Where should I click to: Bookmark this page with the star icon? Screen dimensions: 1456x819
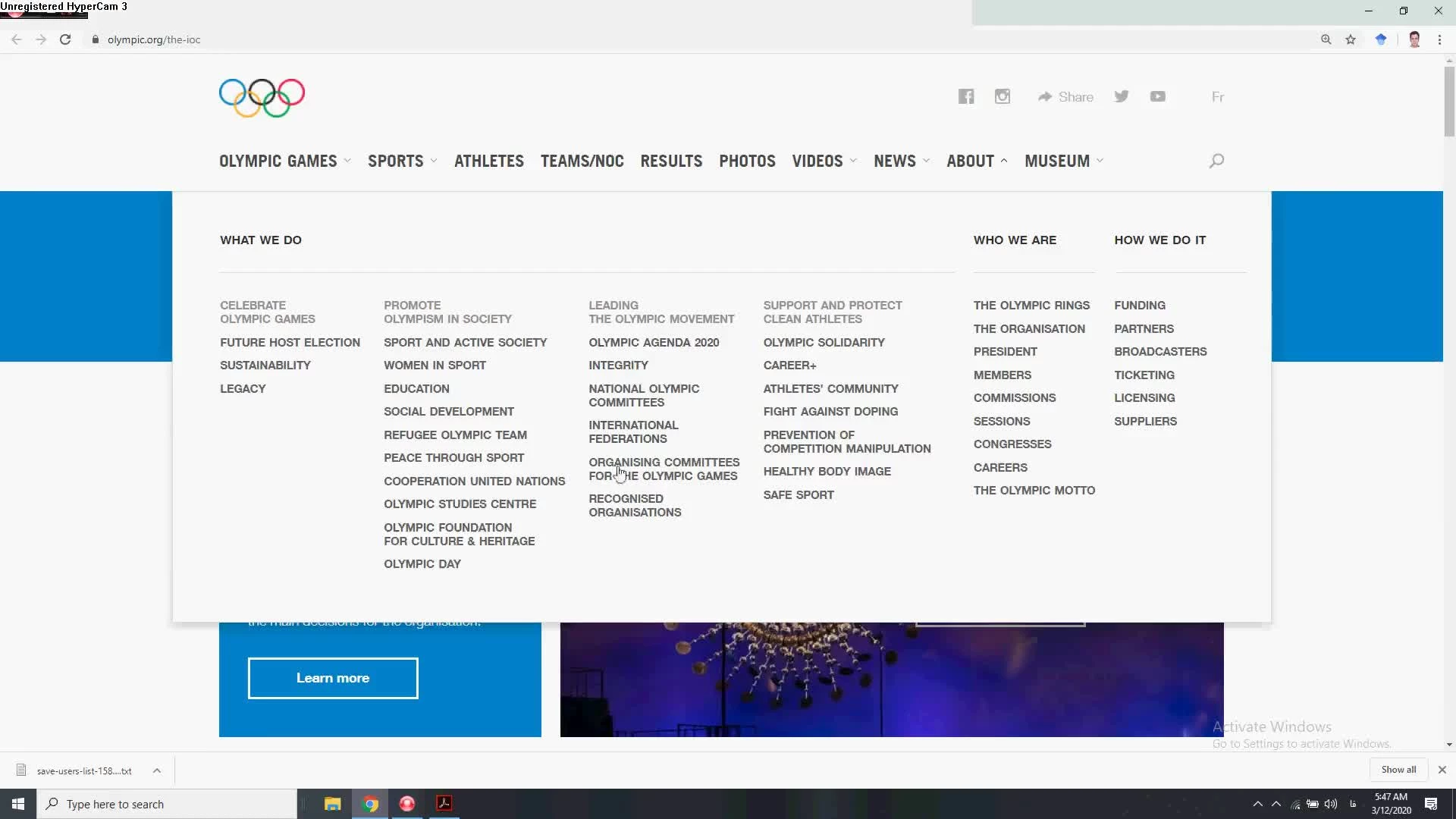coord(1351,39)
